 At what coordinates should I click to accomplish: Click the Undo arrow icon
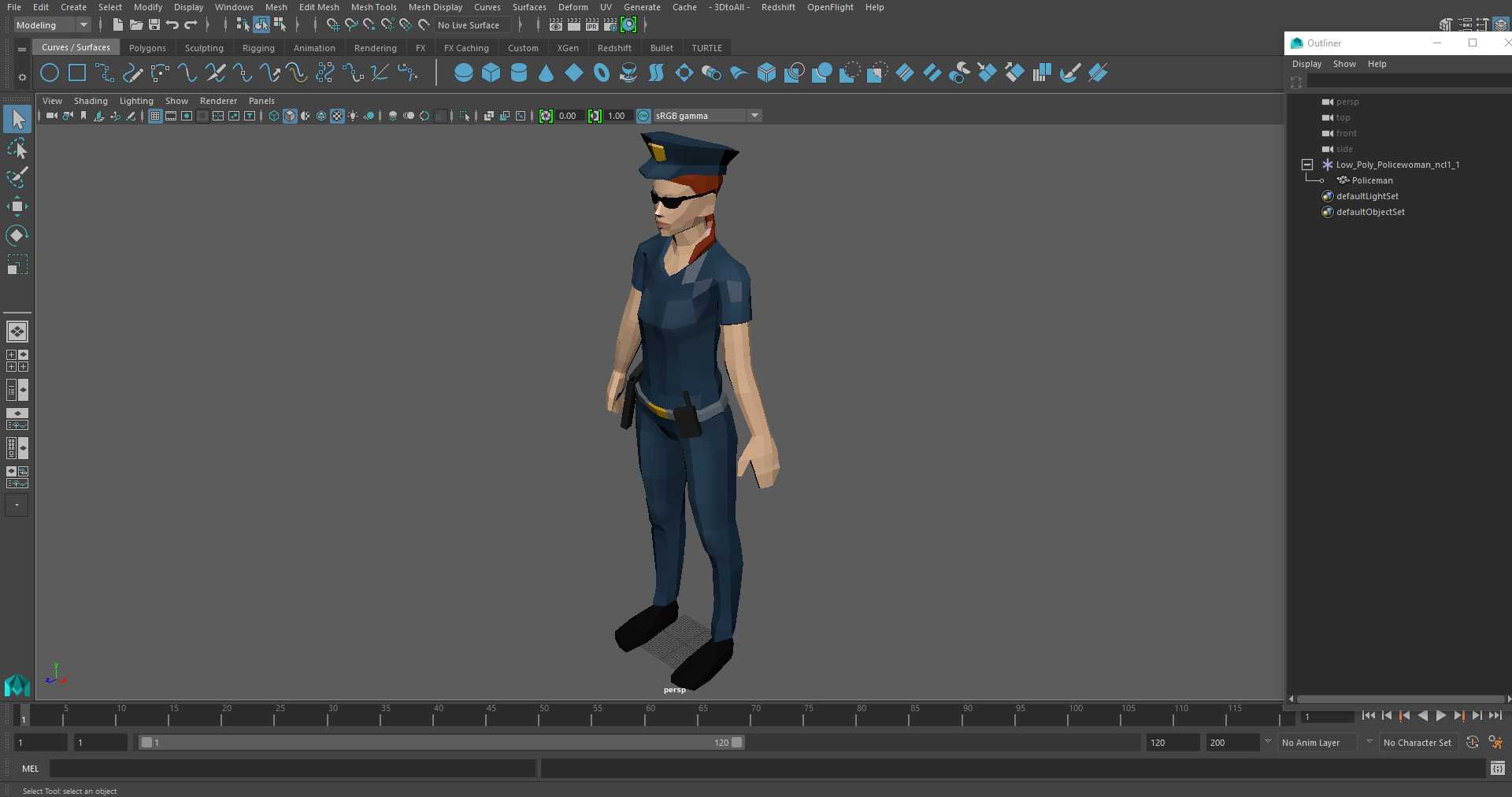click(x=172, y=25)
